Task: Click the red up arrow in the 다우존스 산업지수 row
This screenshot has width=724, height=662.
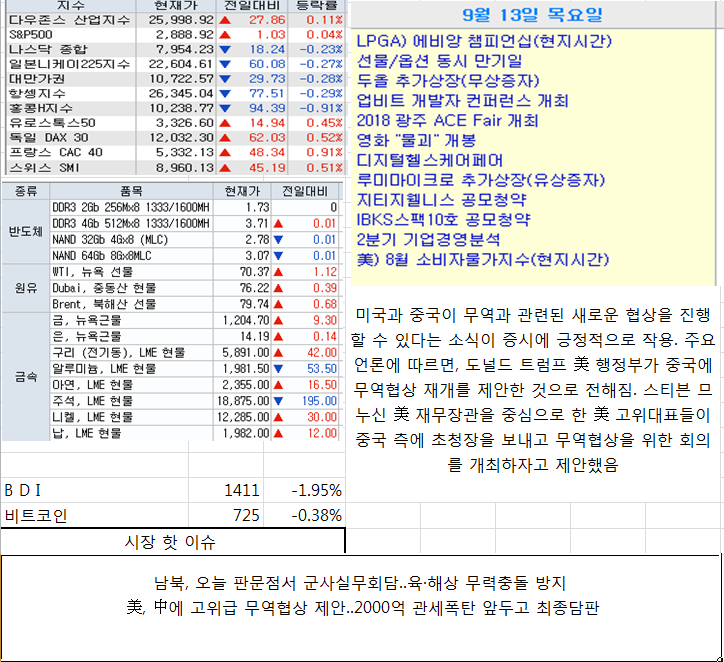Action: pos(226,20)
